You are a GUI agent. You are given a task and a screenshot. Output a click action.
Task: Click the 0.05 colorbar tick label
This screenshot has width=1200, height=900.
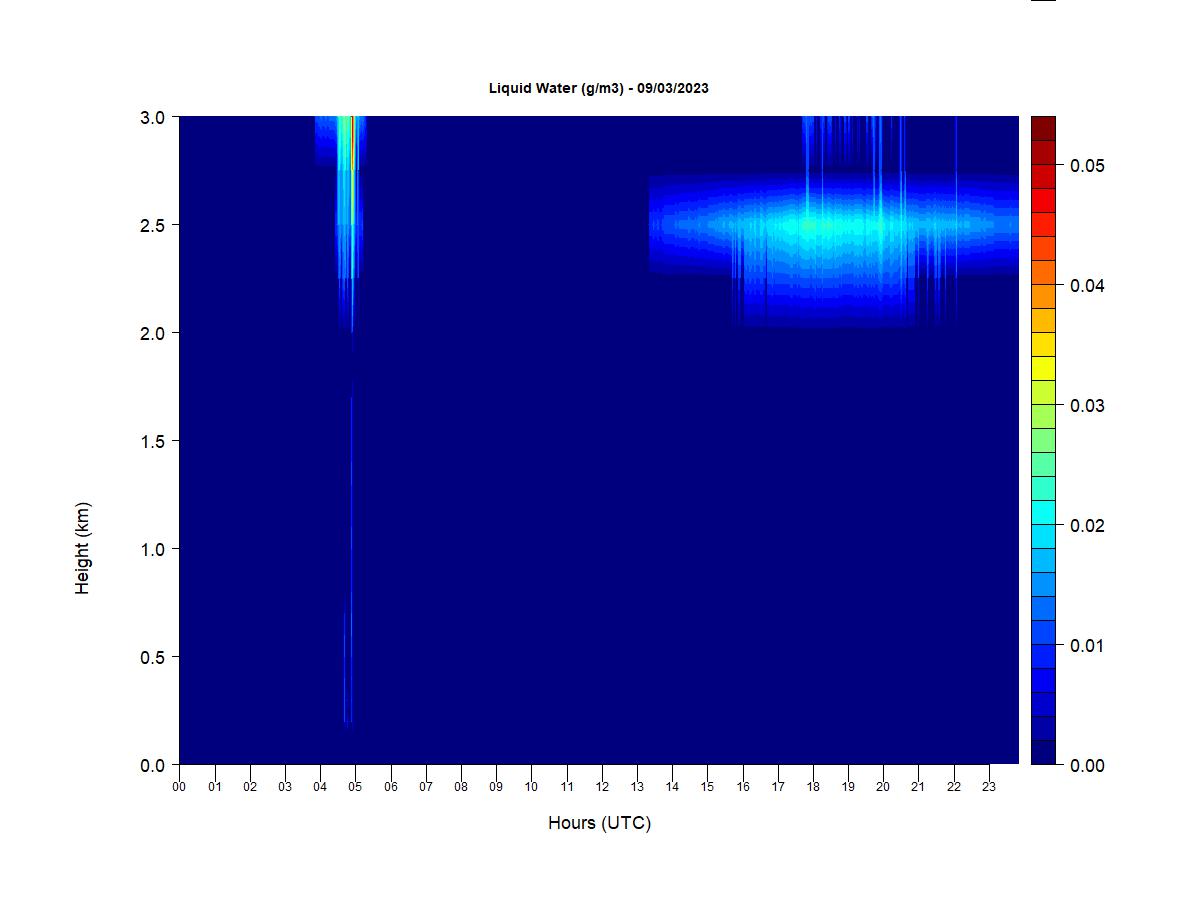(1087, 165)
